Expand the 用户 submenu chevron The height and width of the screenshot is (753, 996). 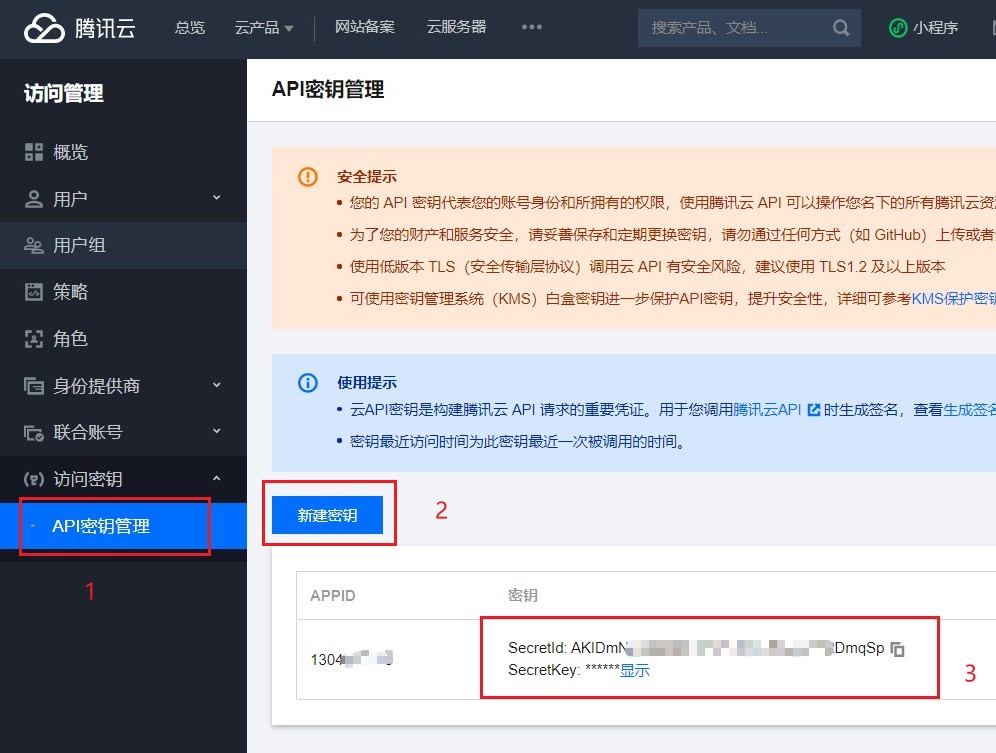tap(217, 198)
